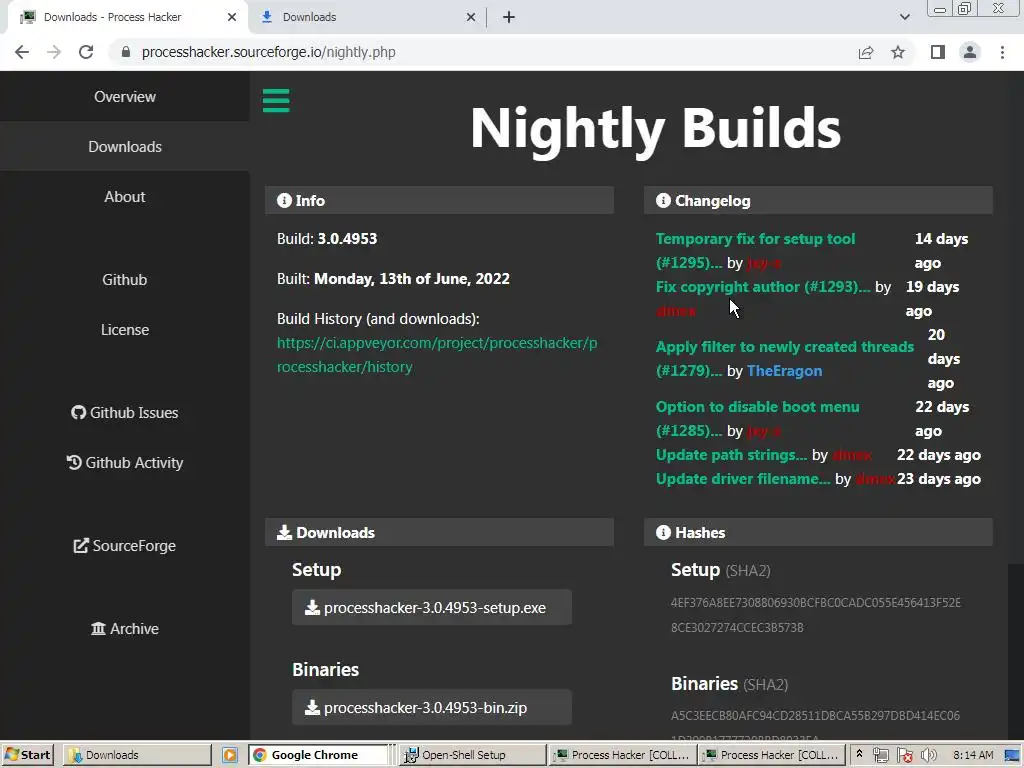Click the address bar URL field
Image resolution: width=1024 pixels, height=768 pixels.
pyautogui.click(x=483, y=52)
